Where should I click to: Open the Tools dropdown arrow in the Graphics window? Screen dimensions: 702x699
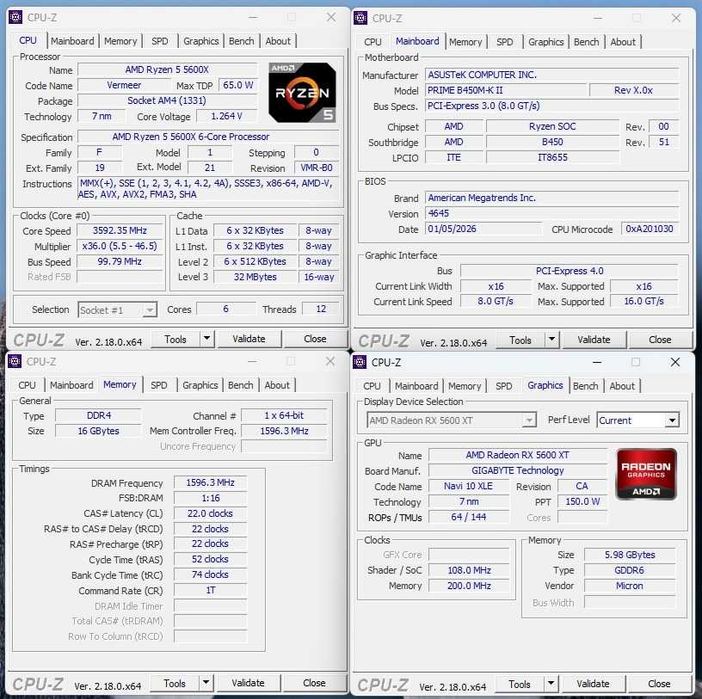[551, 683]
